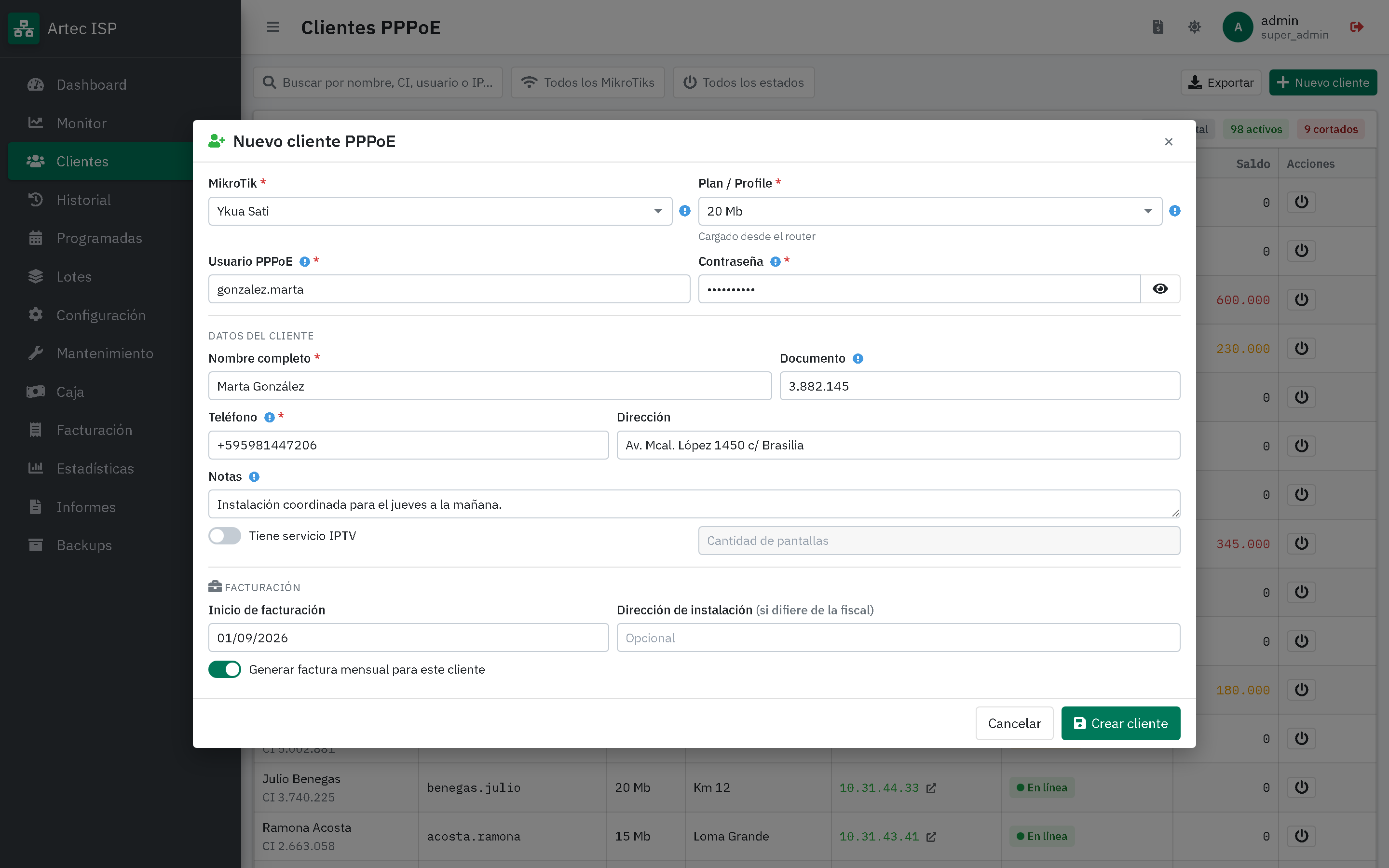Viewport: 1389px width, 868px height.
Task: Click the Cancelar button
Action: pyautogui.click(x=1014, y=723)
